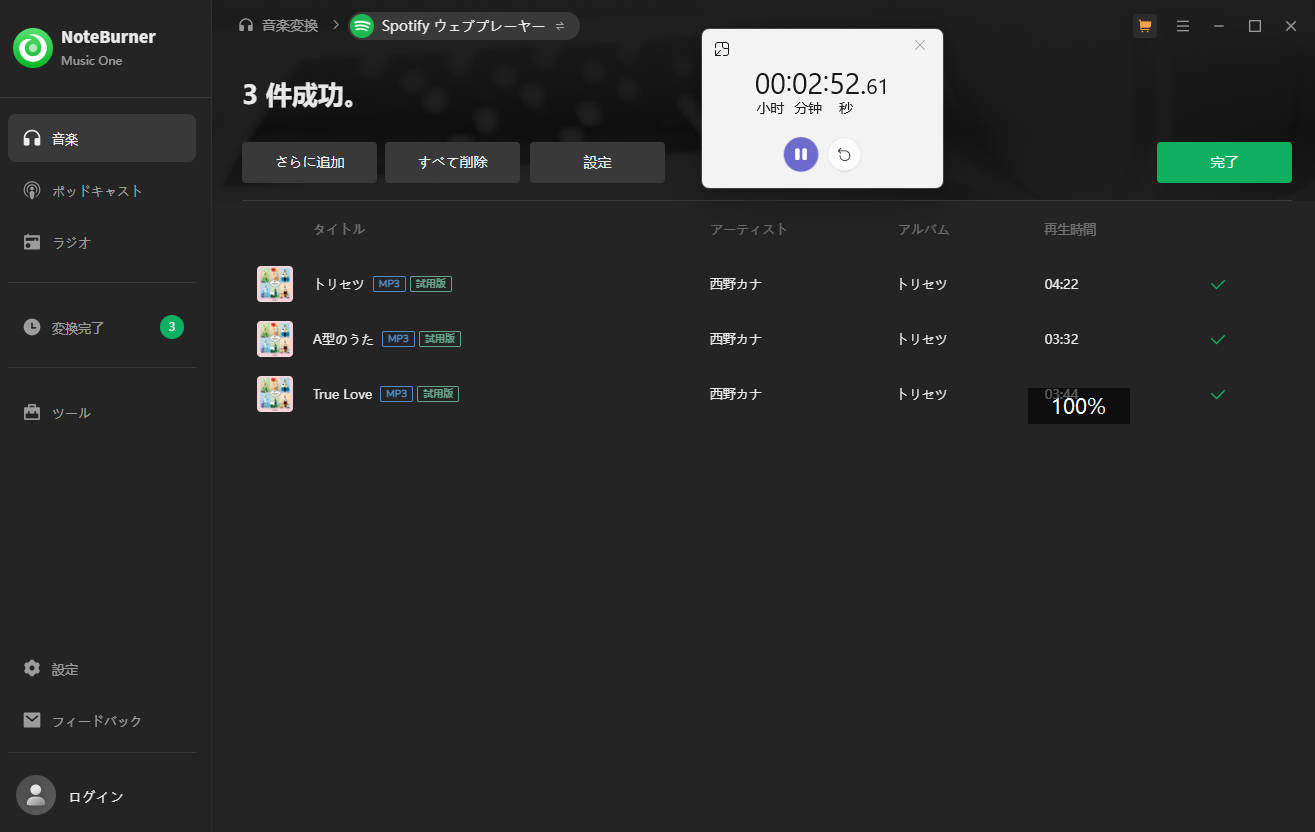Open the shopping cart icon

point(1145,26)
